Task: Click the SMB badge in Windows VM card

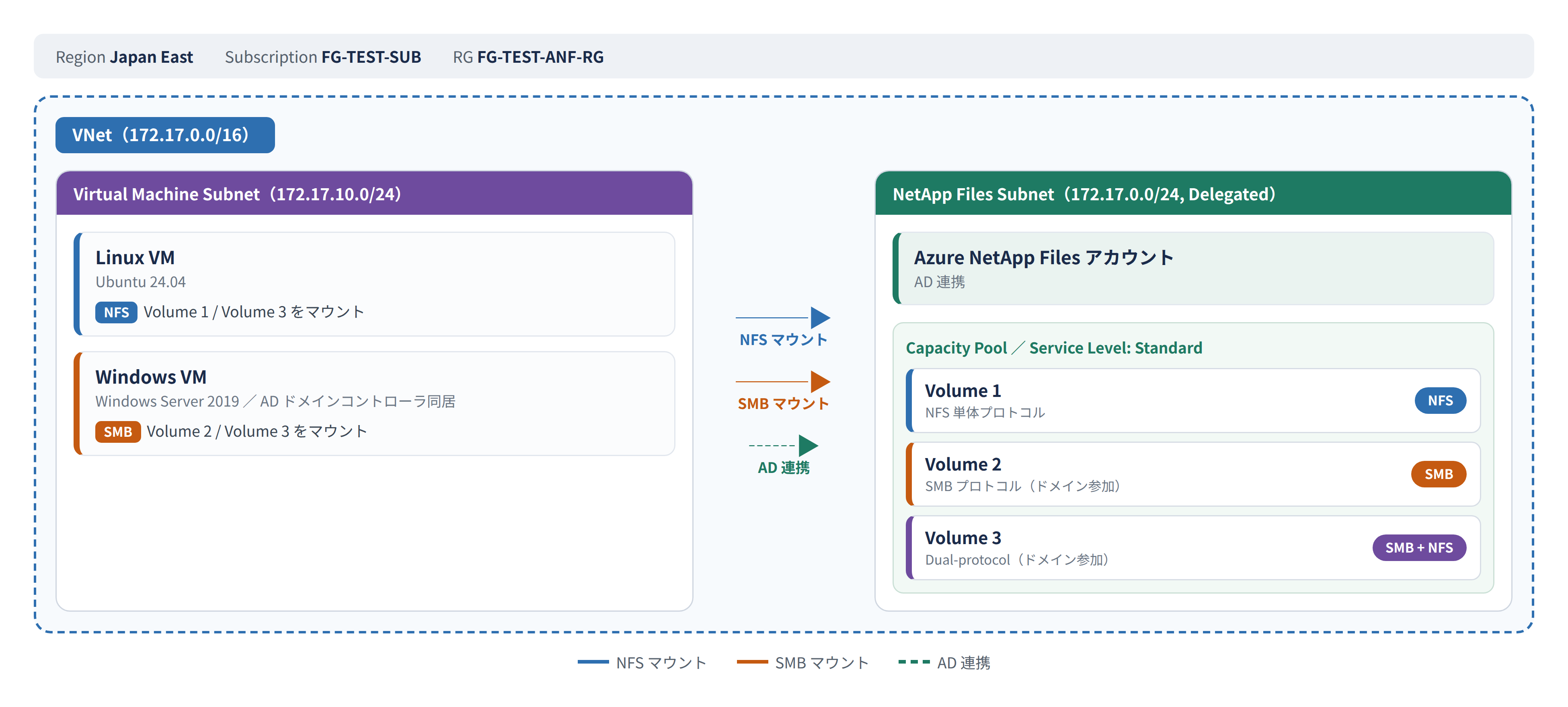Action: pos(117,432)
